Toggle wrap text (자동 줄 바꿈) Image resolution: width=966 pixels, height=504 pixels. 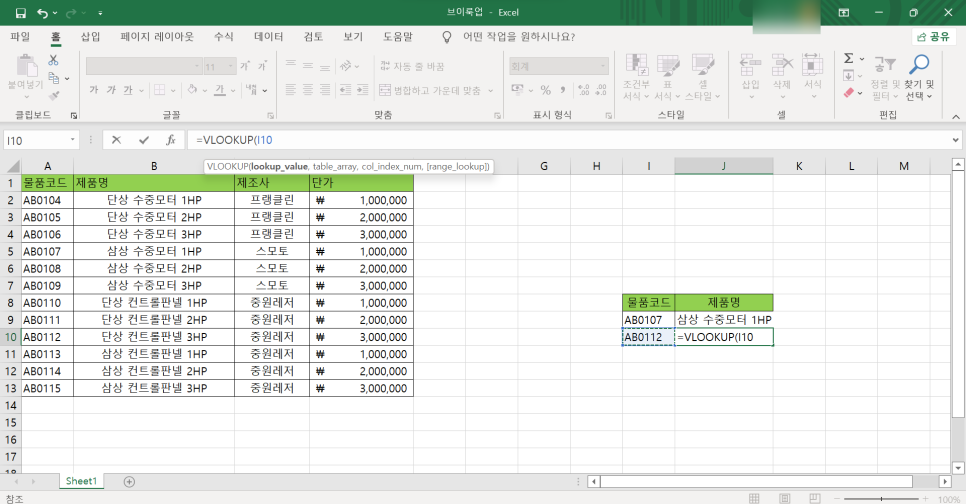tap(412, 66)
